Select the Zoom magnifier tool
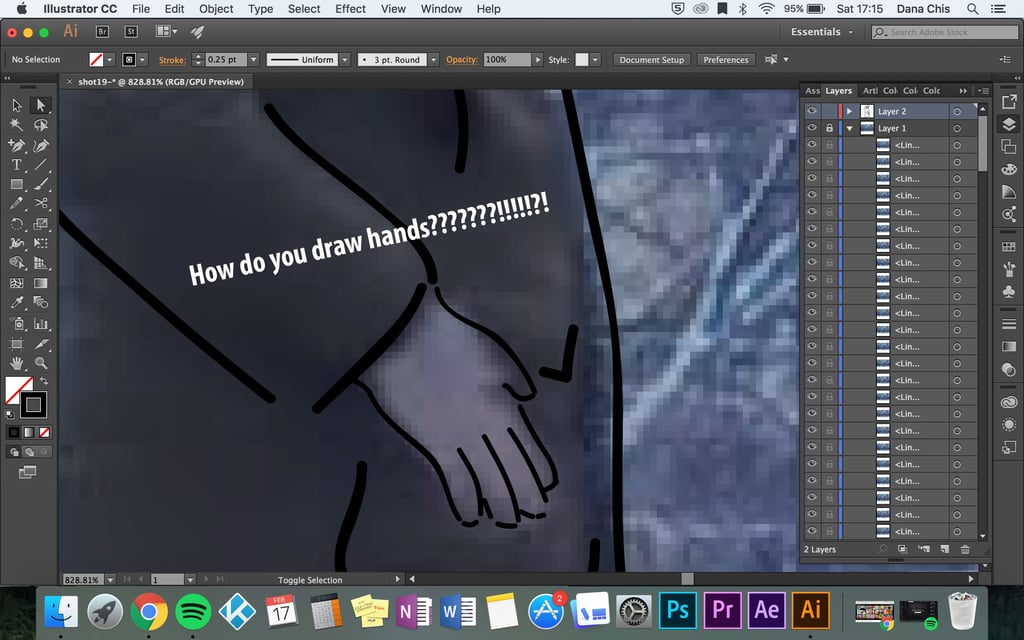The image size is (1024, 640). (x=41, y=363)
